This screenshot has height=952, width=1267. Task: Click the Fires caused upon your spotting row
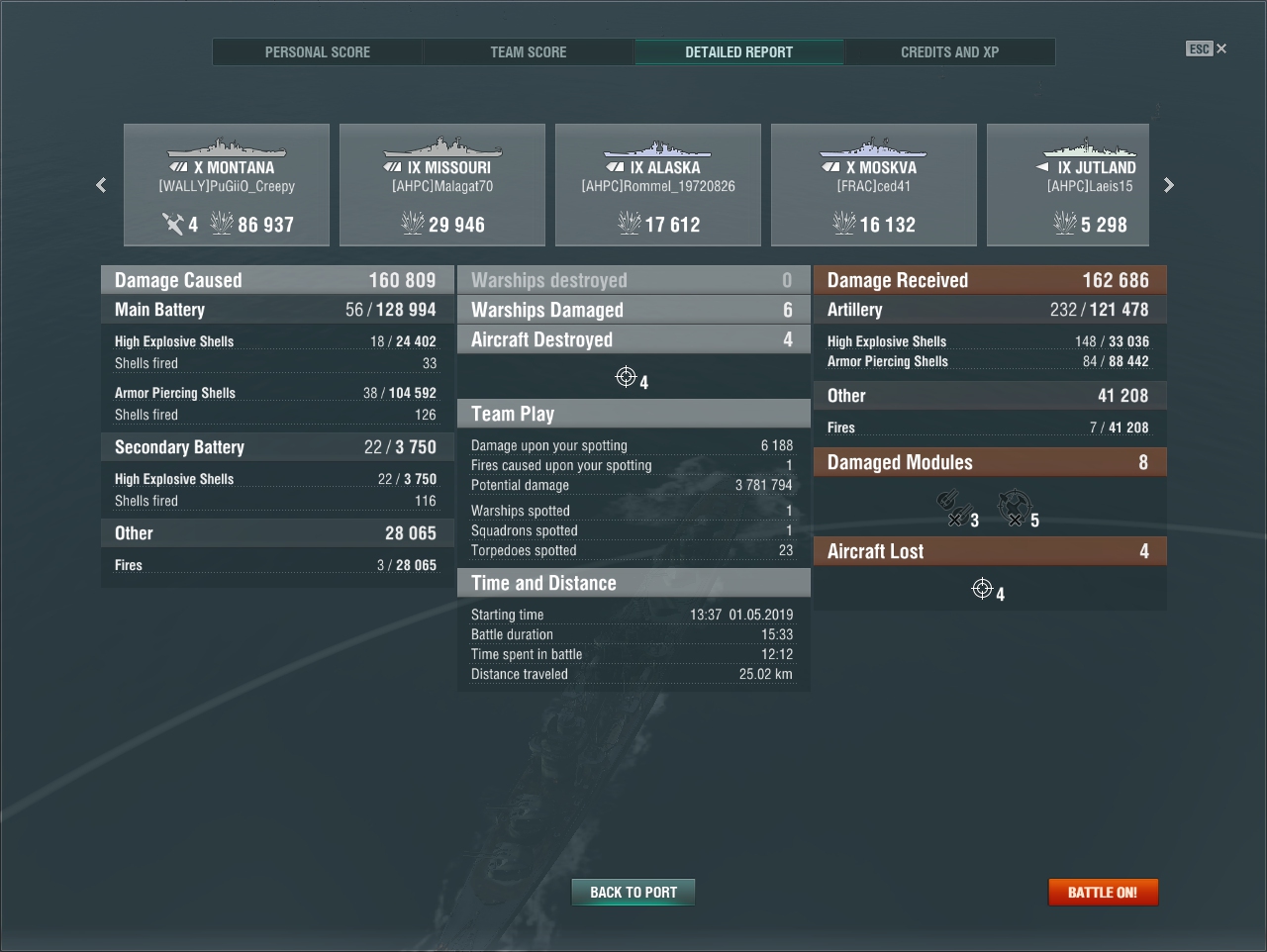632,465
